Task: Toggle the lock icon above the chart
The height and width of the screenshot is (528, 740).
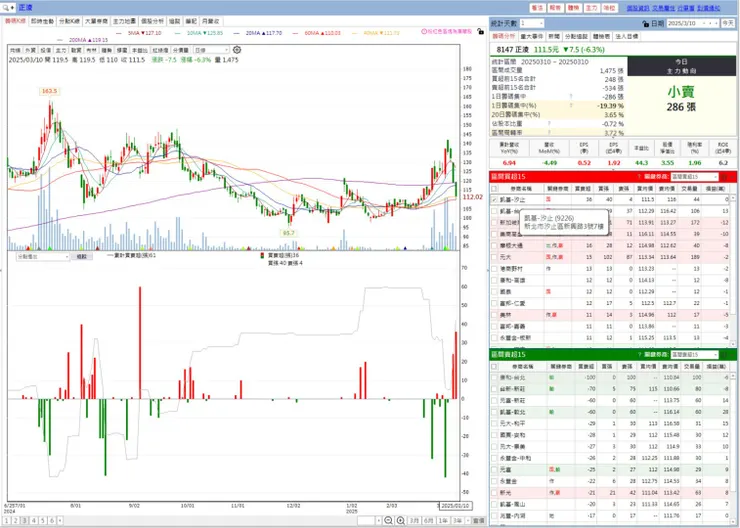Action: (x=480, y=32)
